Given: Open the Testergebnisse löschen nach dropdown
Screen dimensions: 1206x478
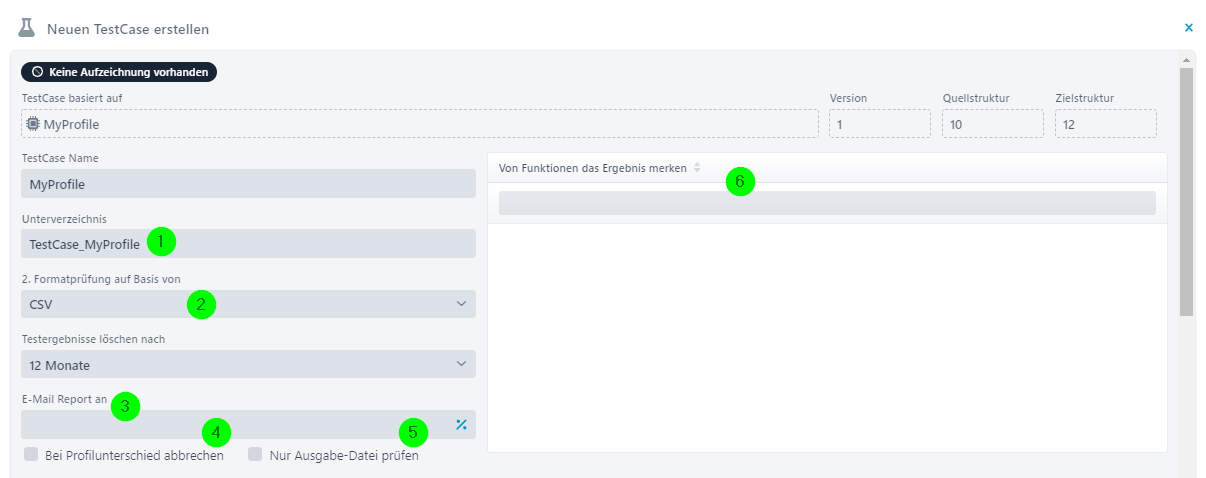Looking at the screenshot, I should 248,364.
